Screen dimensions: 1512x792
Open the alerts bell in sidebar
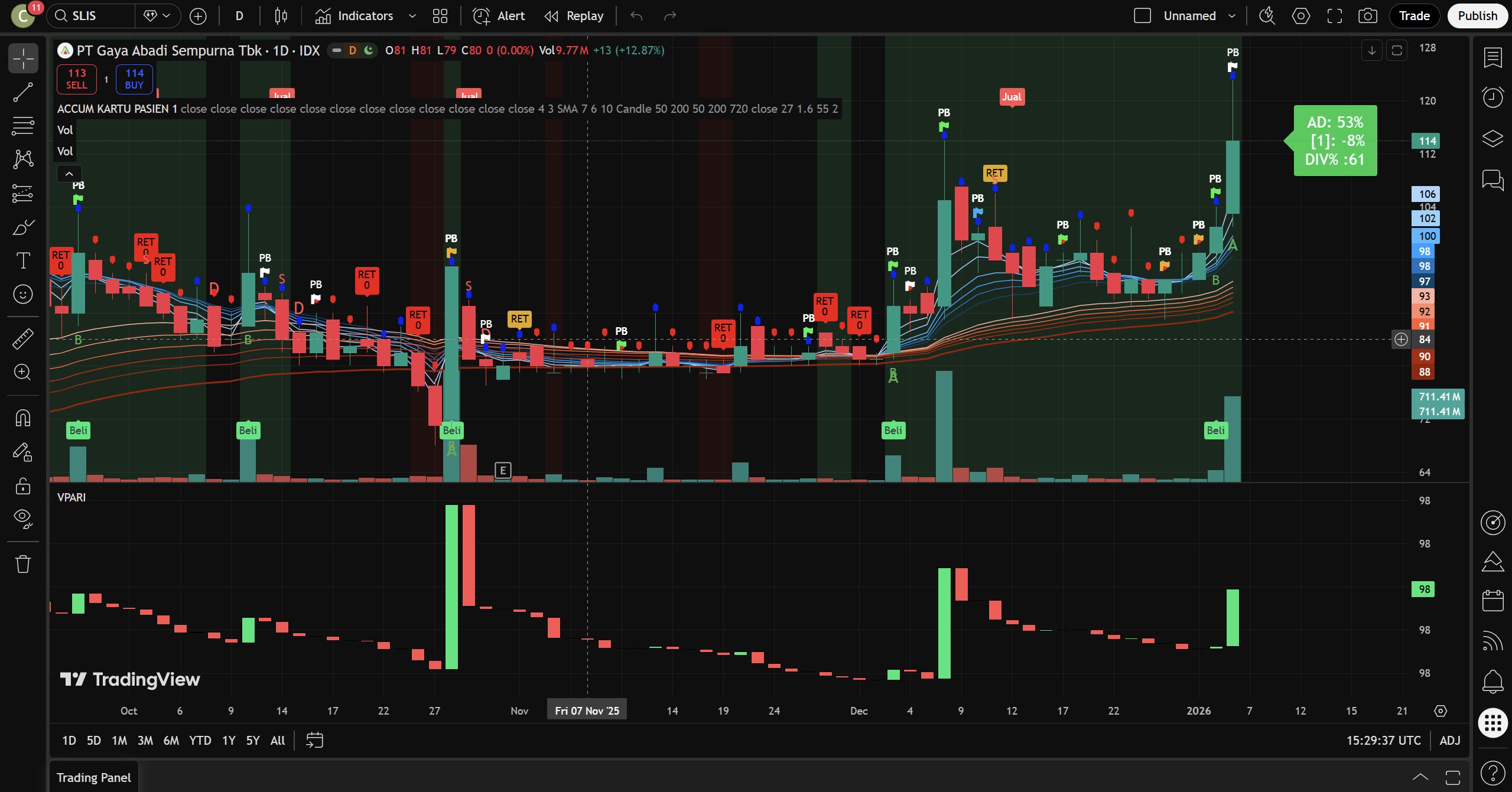pyautogui.click(x=1493, y=681)
